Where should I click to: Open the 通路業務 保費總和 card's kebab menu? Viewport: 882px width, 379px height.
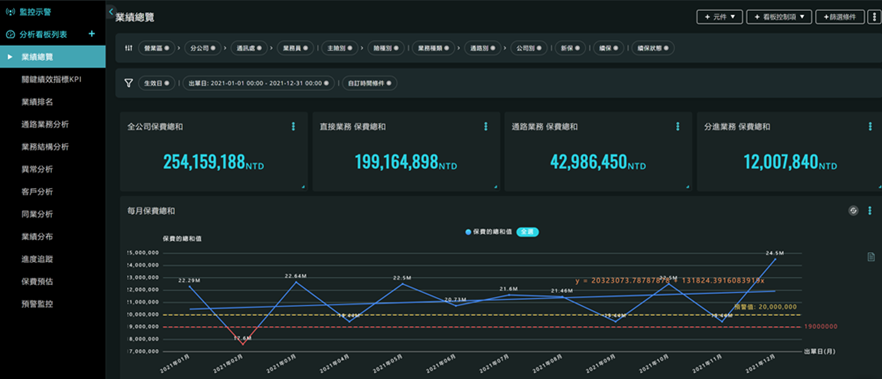[x=677, y=127]
